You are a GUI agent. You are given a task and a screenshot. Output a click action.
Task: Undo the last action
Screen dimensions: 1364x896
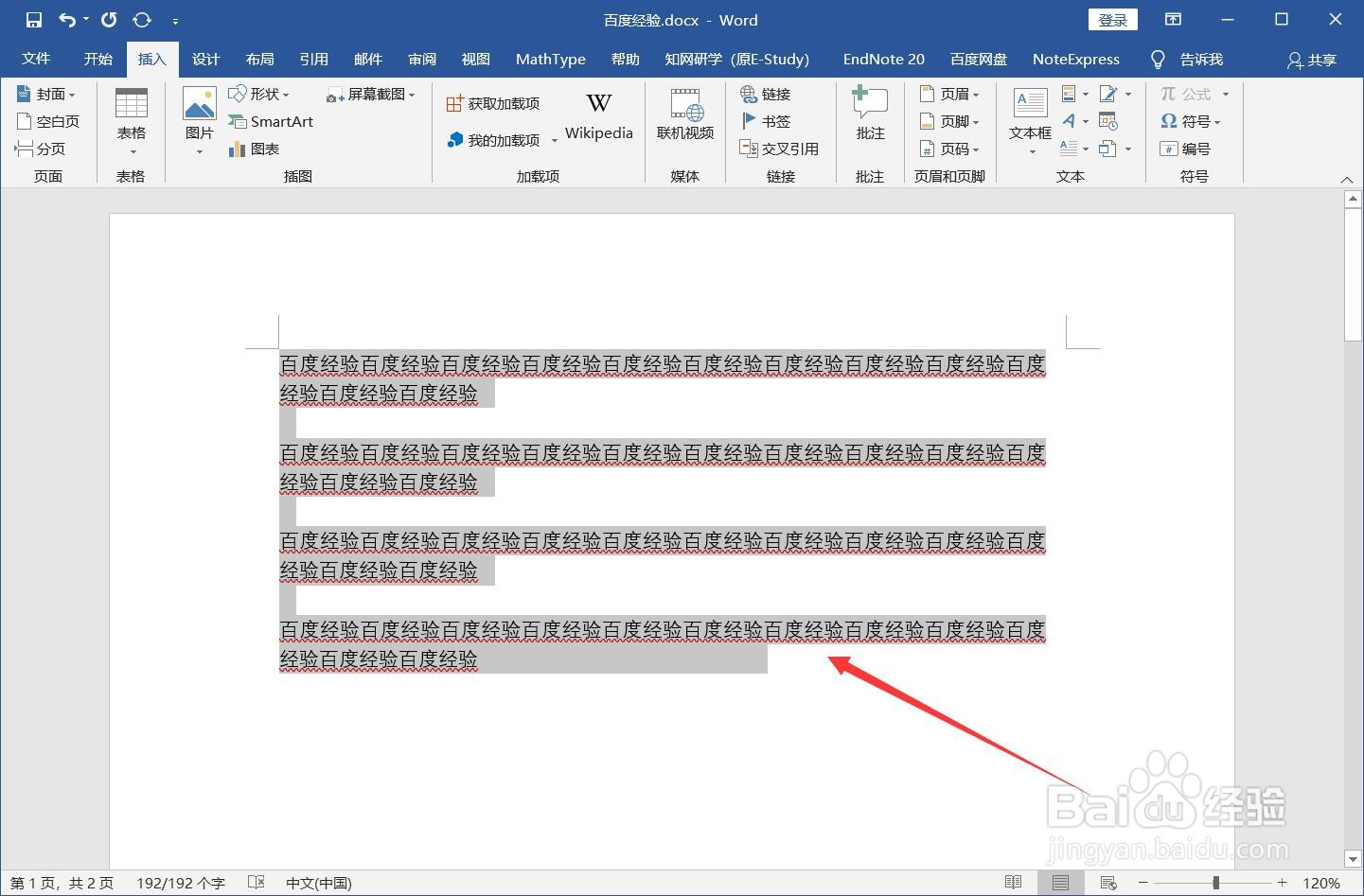click(x=65, y=19)
